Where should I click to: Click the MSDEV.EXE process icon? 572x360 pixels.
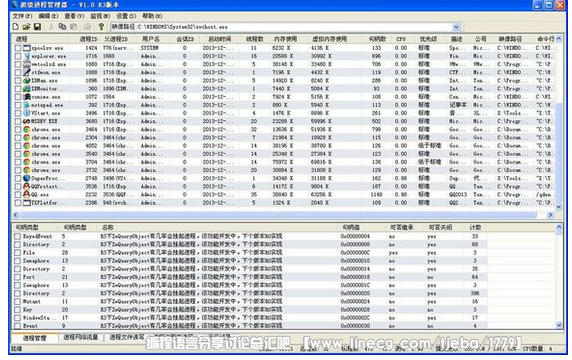tap(27, 121)
